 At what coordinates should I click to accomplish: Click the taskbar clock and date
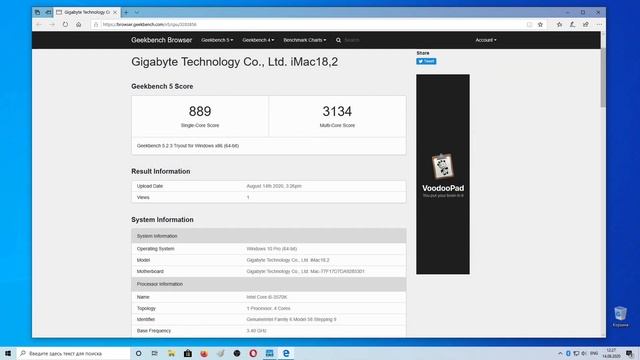(611, 353)
